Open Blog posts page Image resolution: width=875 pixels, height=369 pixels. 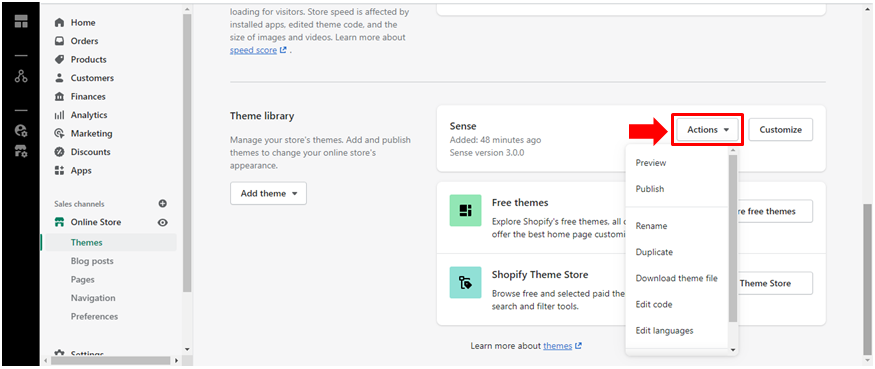tap(92, 261)
